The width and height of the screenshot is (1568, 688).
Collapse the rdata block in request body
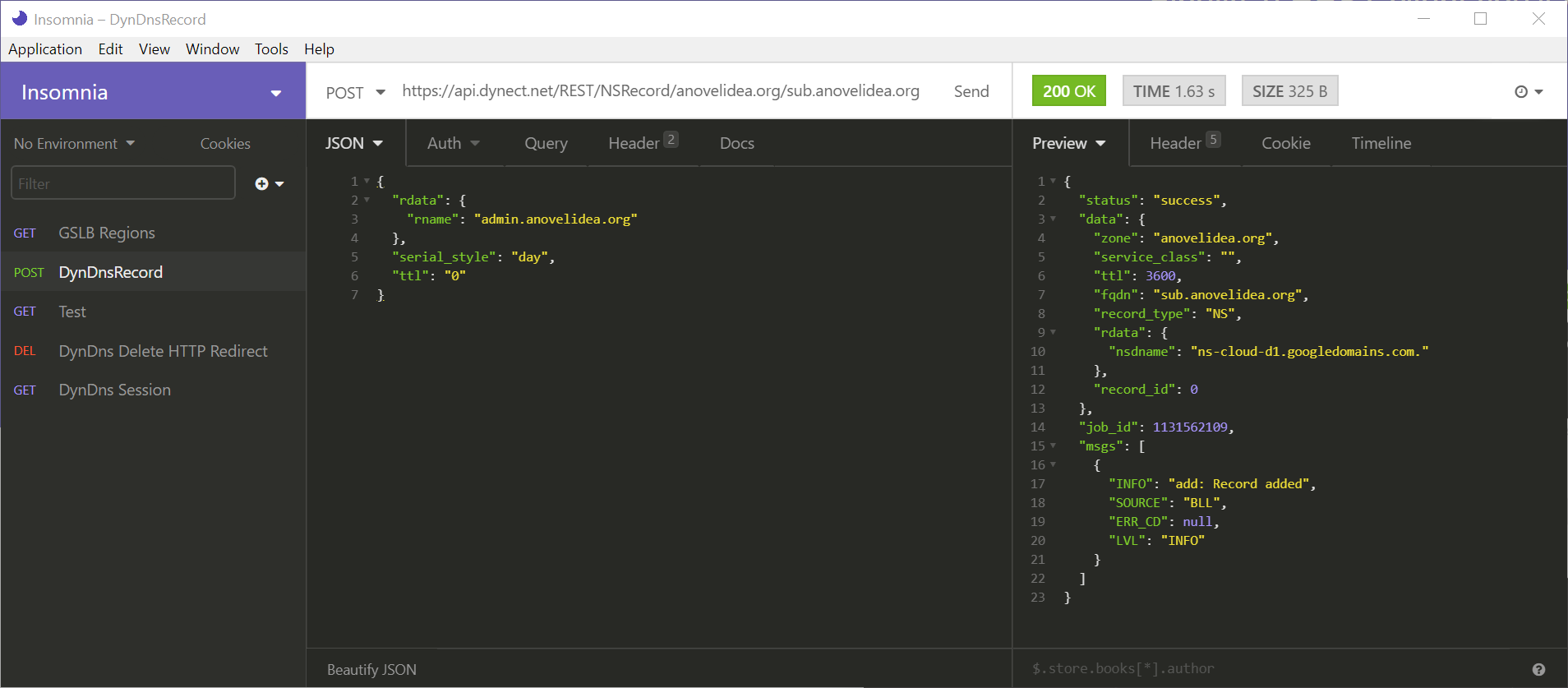(x=367, y=200)
